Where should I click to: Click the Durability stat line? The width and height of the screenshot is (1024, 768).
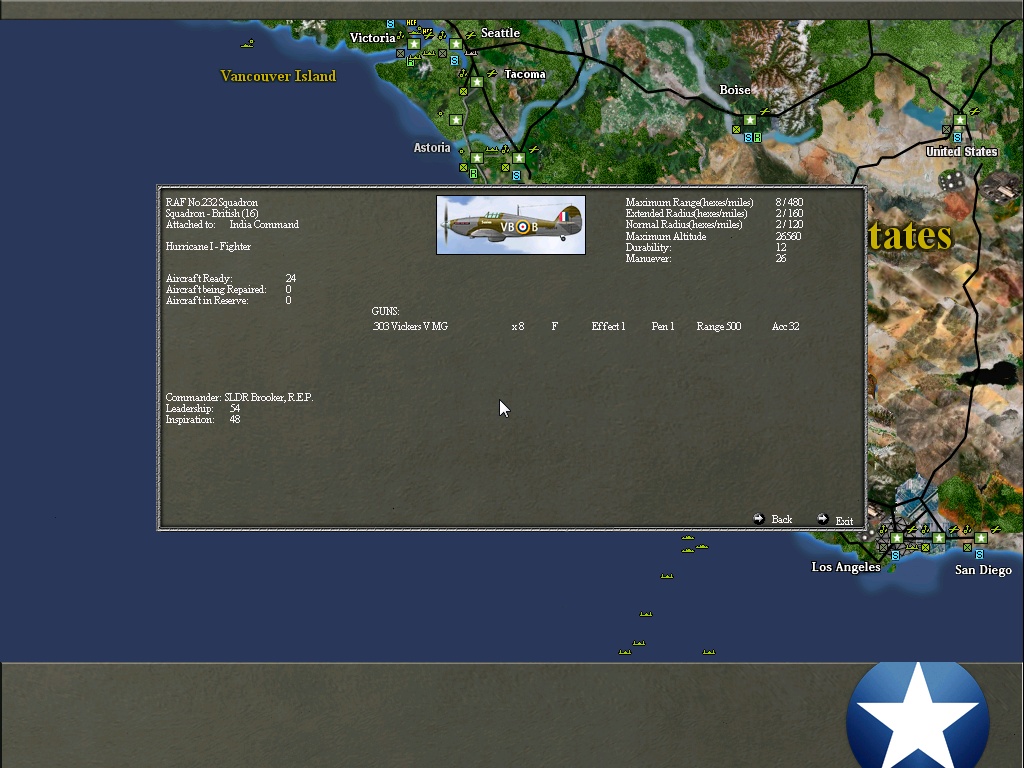[706, 248]
